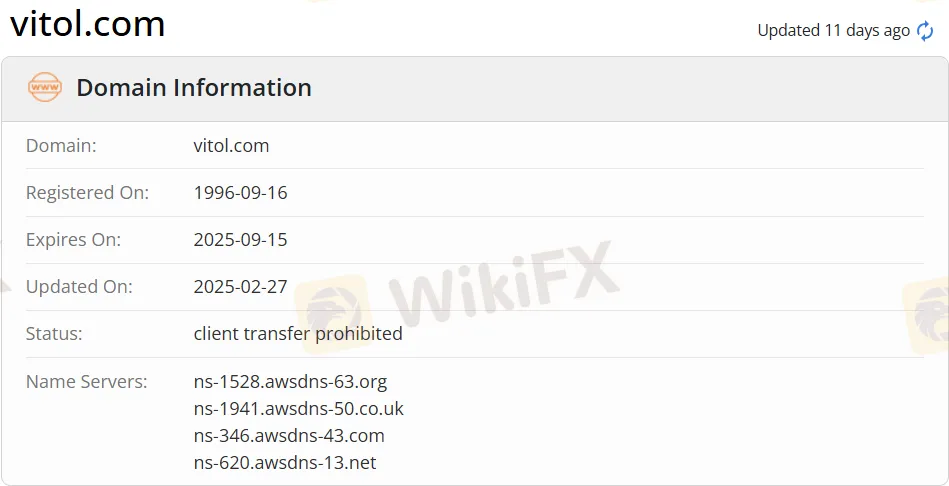Click the Expires On label
949x486 pixels.
click(73, 240)
